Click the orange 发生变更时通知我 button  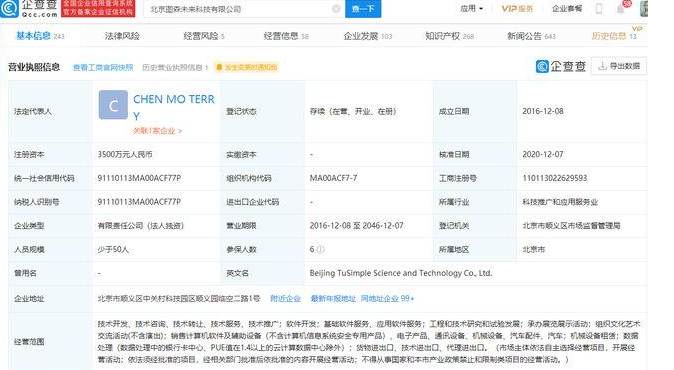point(247,67)
